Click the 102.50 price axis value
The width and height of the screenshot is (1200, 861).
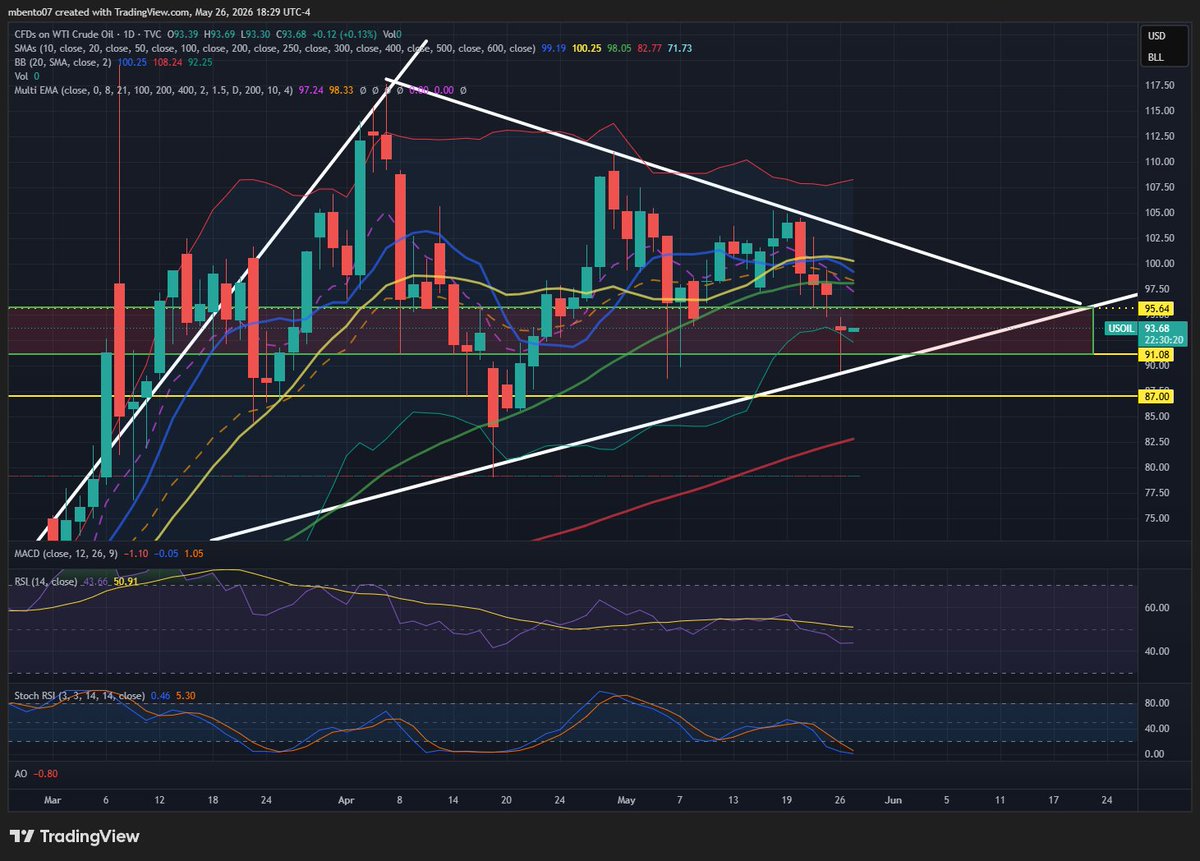(1160, 238)
